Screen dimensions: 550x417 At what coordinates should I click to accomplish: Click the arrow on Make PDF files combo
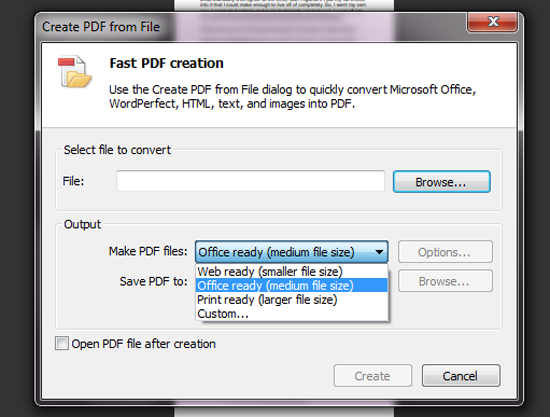pos(379,252)
